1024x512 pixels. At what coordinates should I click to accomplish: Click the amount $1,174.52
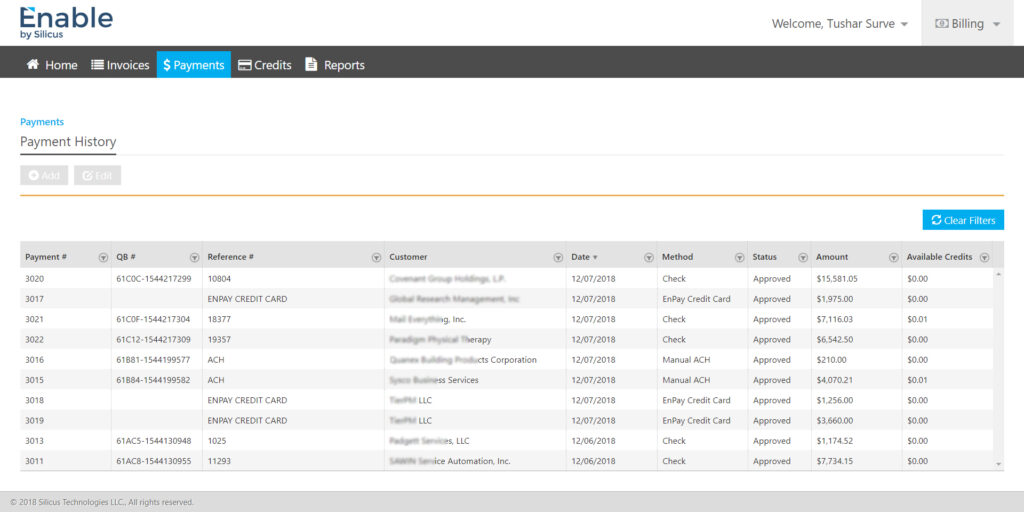click(835, 441)
